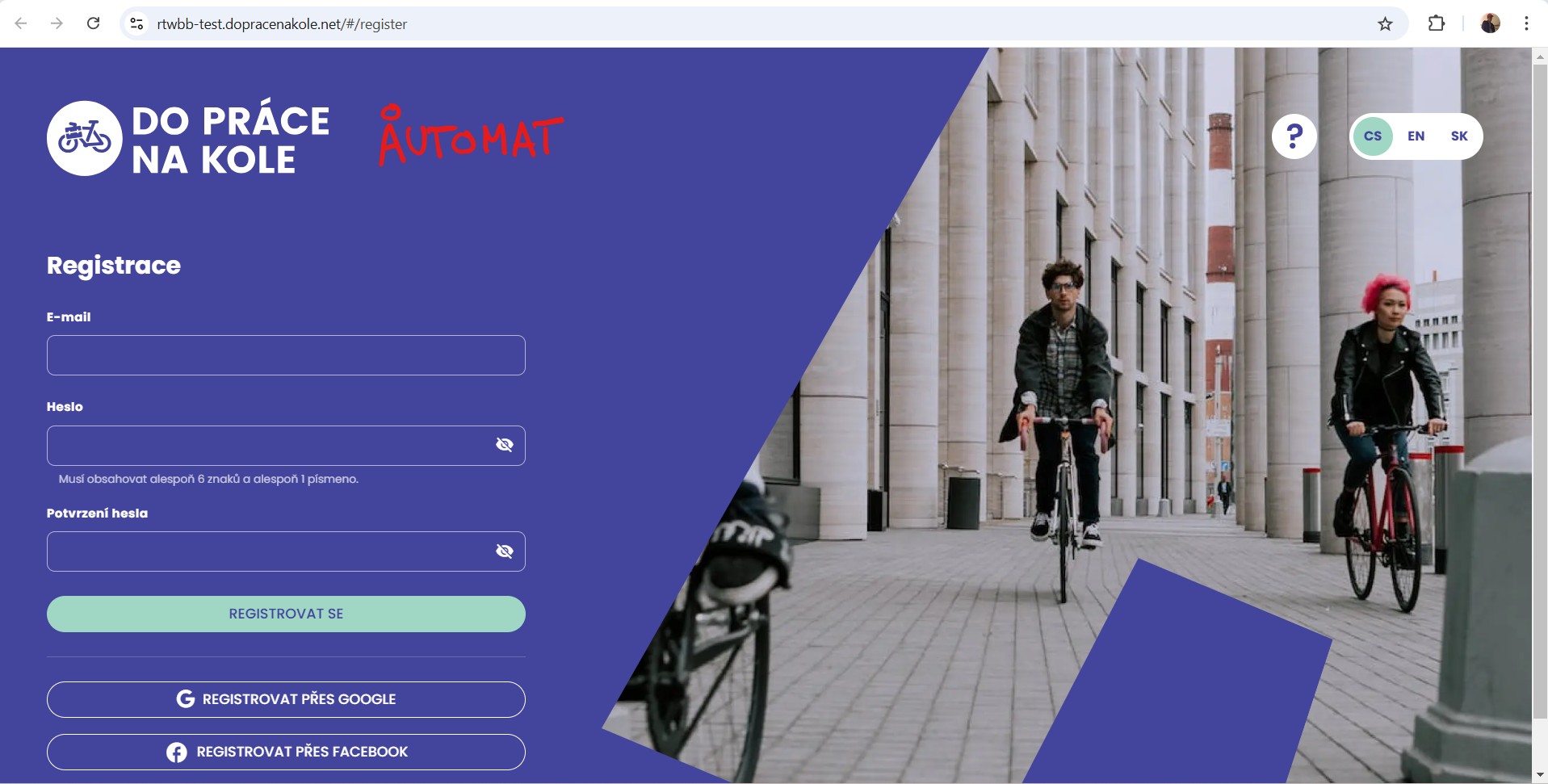Viewport: 1548px width, 784px height.
Task: Open the user profile avatar
Action: tap(1490, 23)
